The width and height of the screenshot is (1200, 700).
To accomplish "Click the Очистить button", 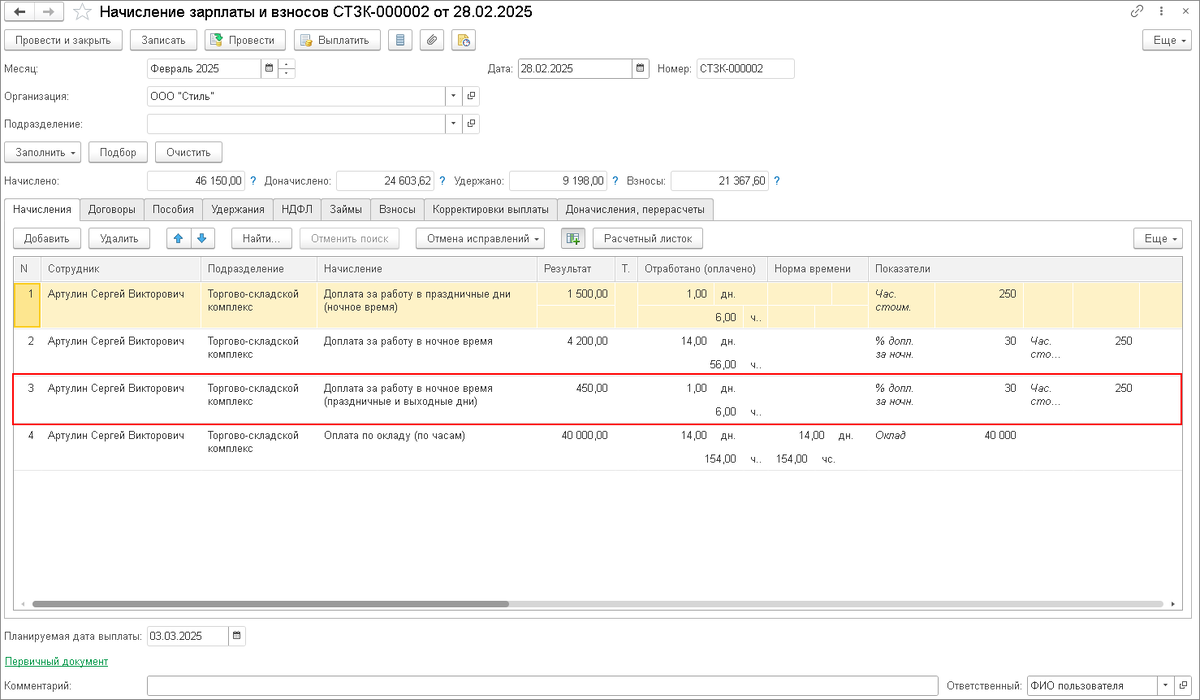I will tap(189, 152).
